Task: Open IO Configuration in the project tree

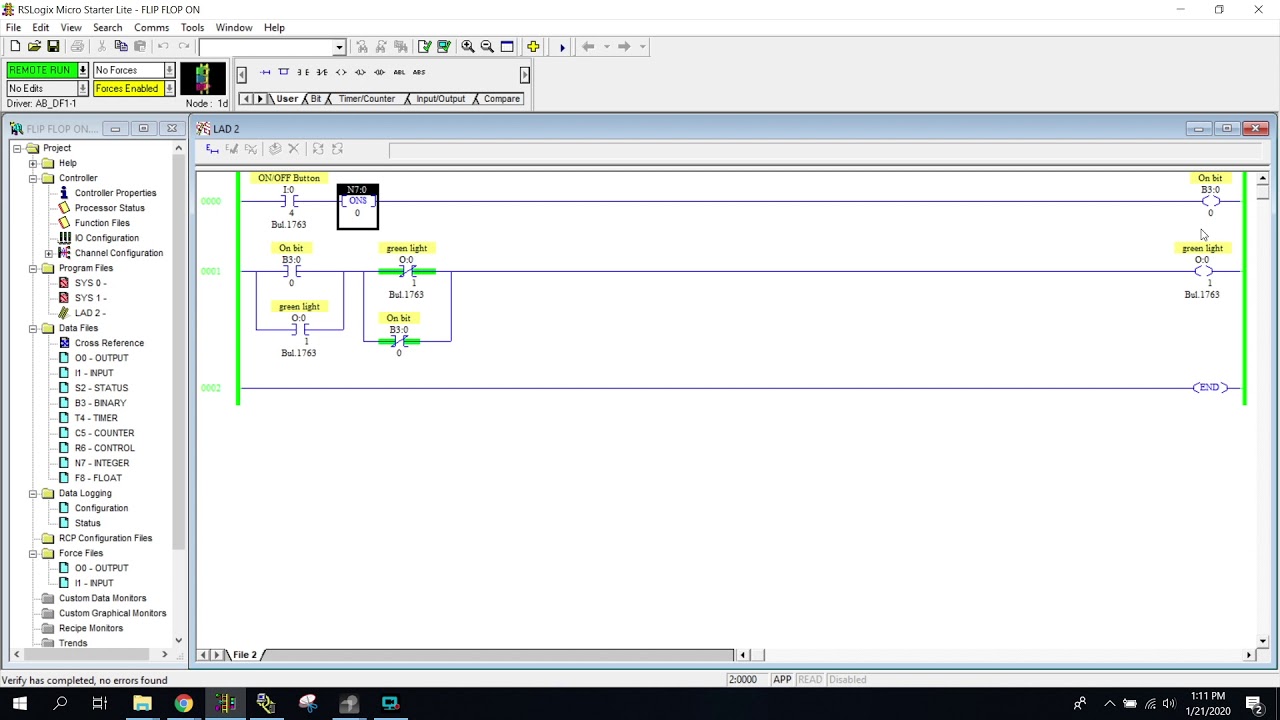Action: [x=106, y=238]
